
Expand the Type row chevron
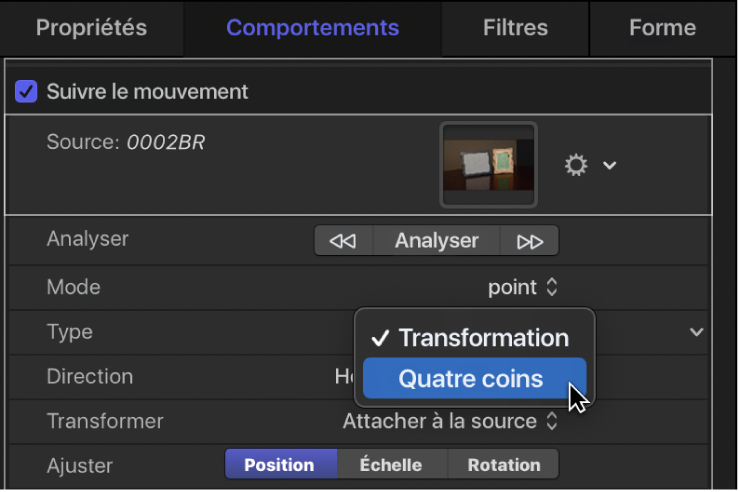[697, 332]
